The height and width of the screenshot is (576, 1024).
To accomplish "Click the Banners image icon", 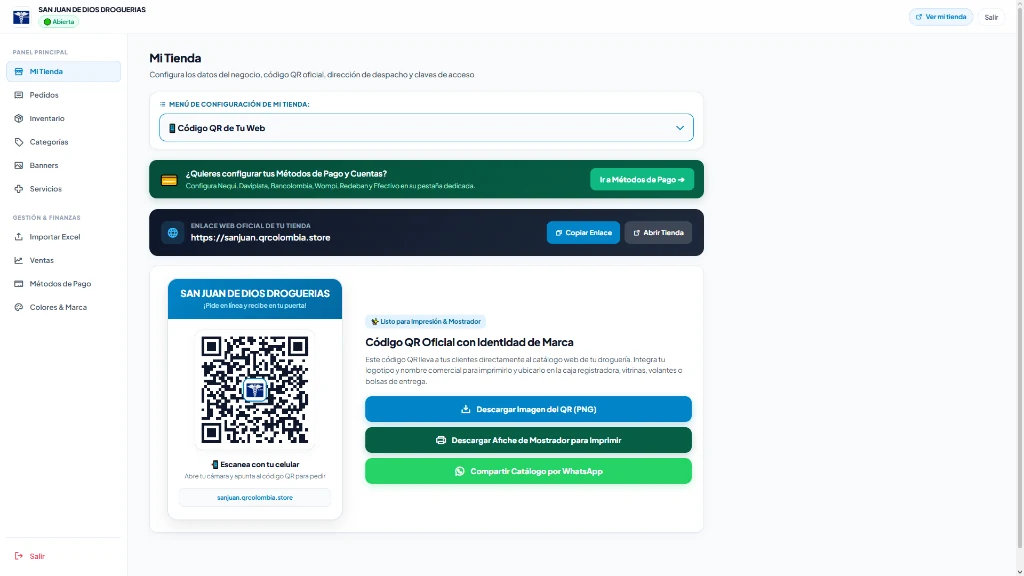I will [x=18, y=165].
